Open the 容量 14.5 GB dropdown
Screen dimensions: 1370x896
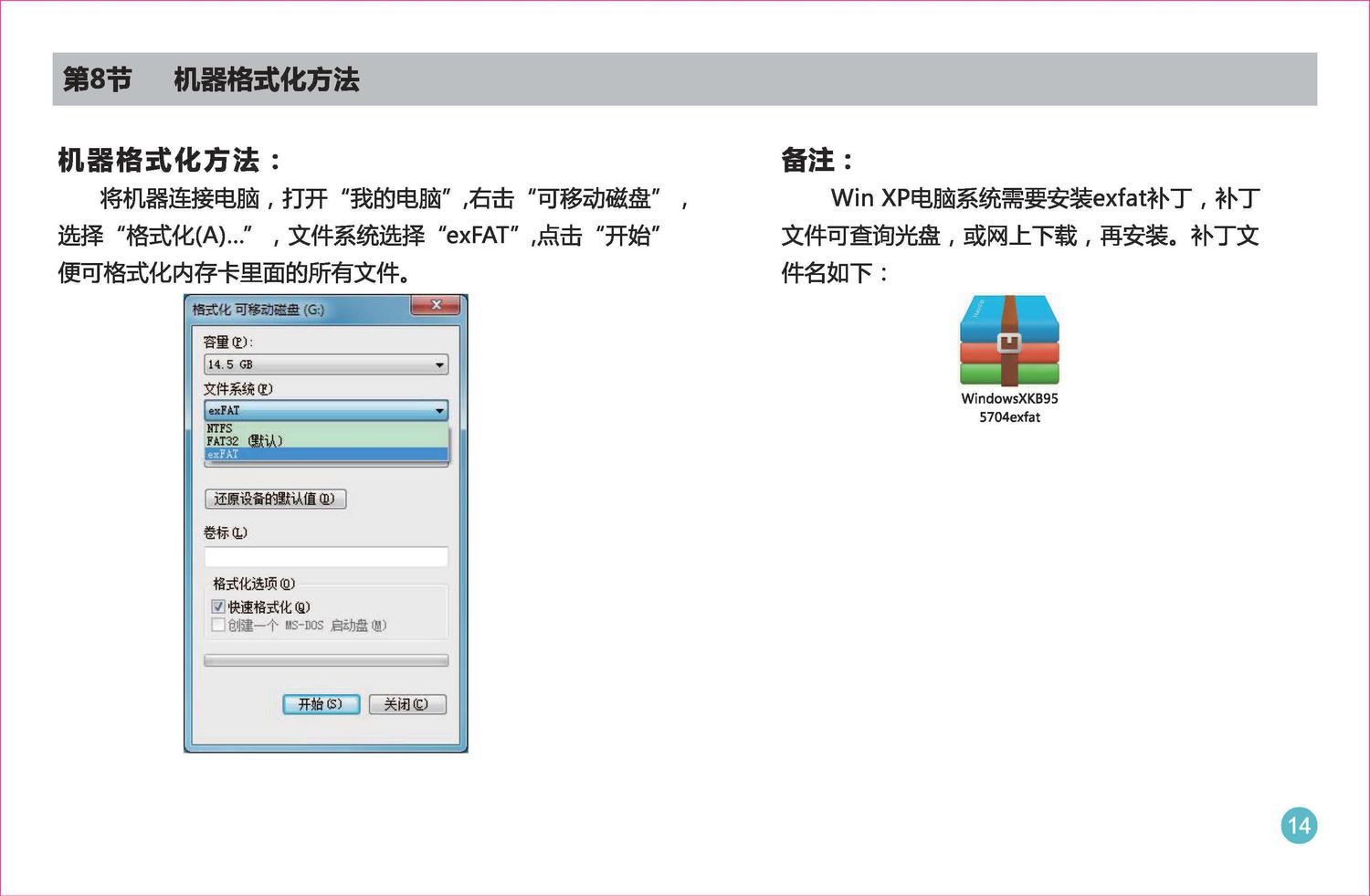326,364
